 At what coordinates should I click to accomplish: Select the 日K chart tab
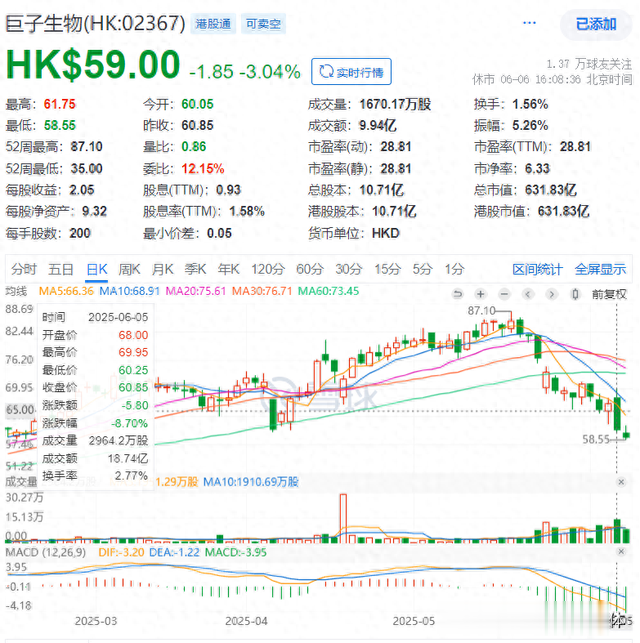click(97, 269)
